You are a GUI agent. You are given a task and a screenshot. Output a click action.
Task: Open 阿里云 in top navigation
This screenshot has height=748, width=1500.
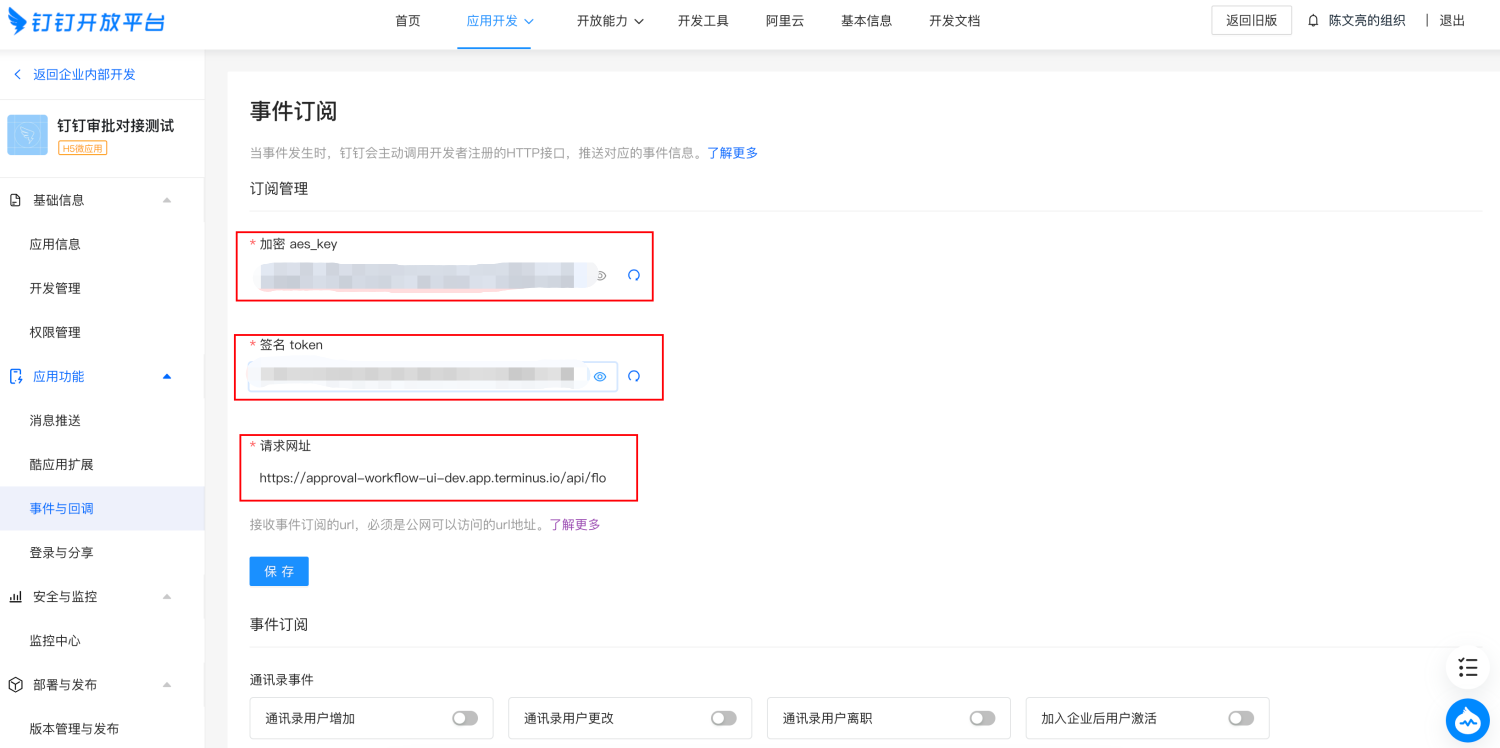785,21
